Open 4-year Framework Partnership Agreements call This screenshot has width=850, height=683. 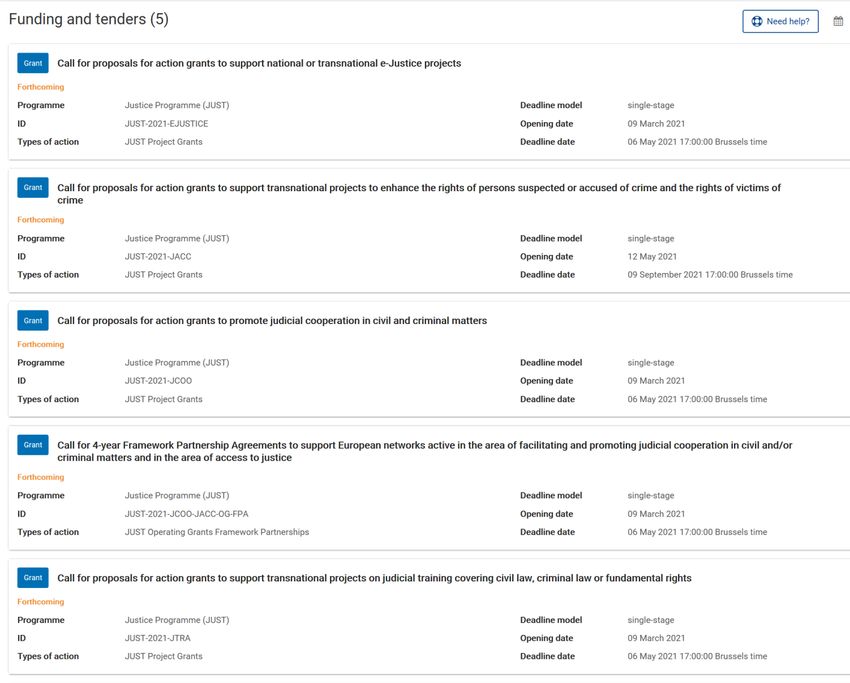(425, 452)
